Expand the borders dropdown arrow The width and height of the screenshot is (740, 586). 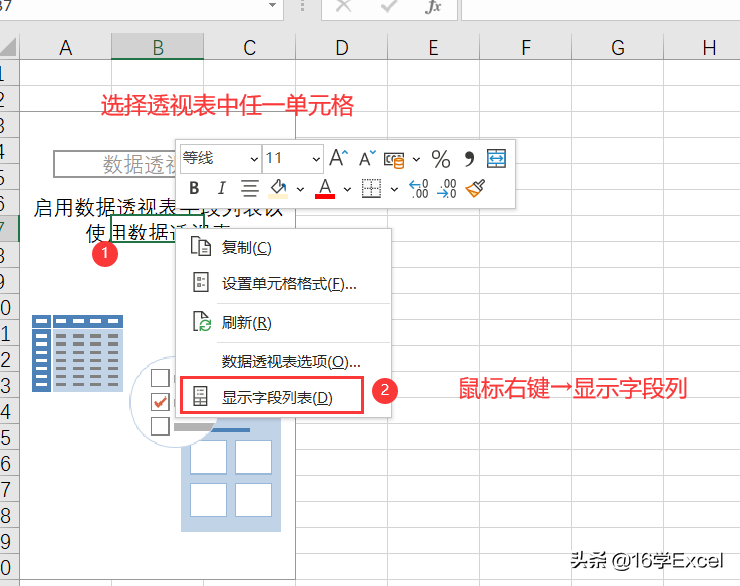pyautogui.click(x=394, y=189)
